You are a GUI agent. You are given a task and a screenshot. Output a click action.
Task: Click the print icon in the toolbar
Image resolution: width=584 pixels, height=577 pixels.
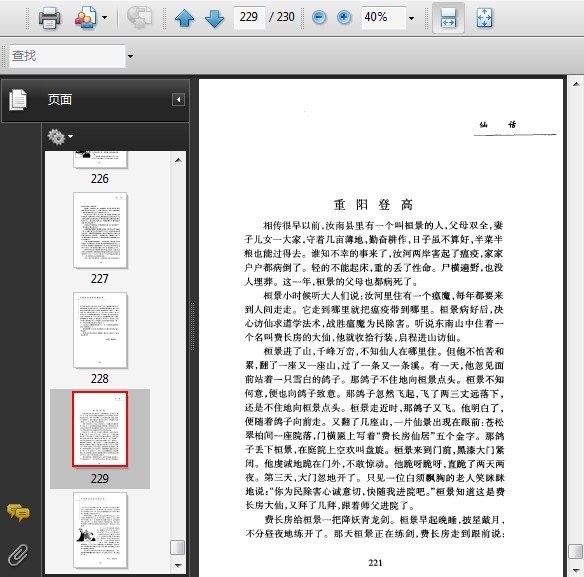pyautogui.click(x=50, y=18)
